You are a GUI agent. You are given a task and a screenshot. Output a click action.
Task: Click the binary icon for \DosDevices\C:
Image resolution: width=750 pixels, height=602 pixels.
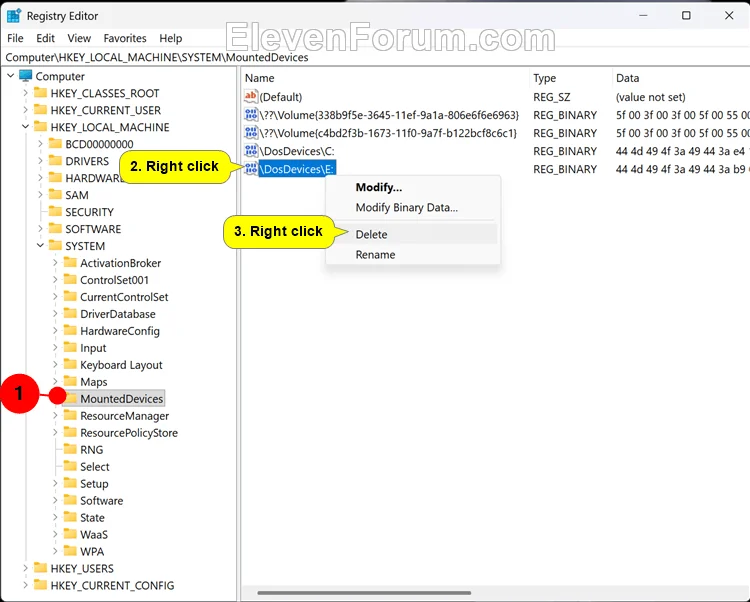click(x=251, y=151)
